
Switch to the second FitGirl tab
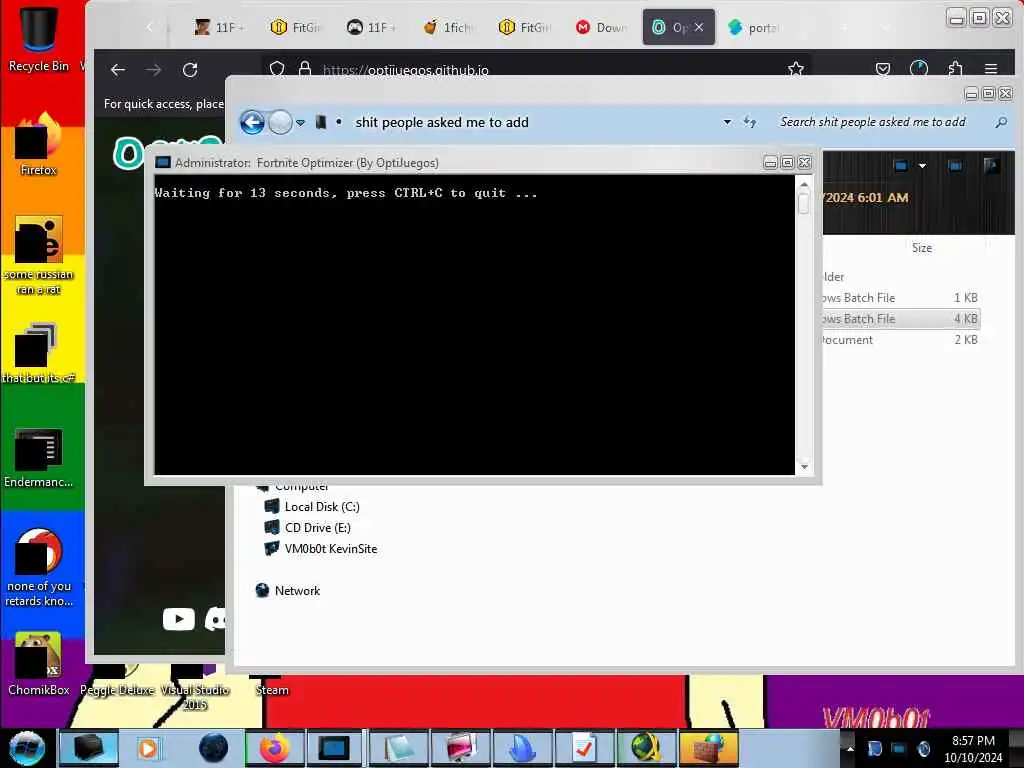(x=524, y=27)
